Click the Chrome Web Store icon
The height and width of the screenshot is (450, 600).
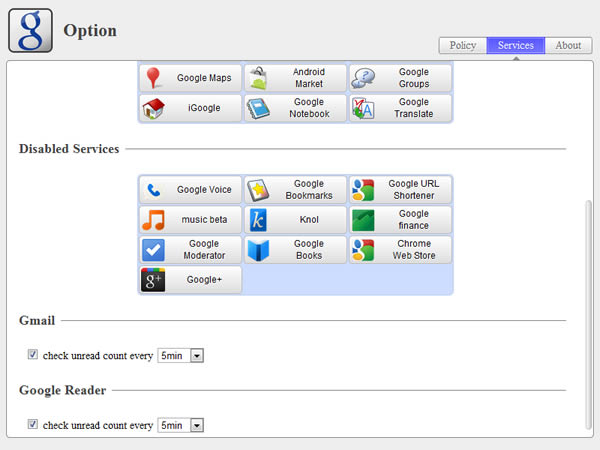[363, 250]
